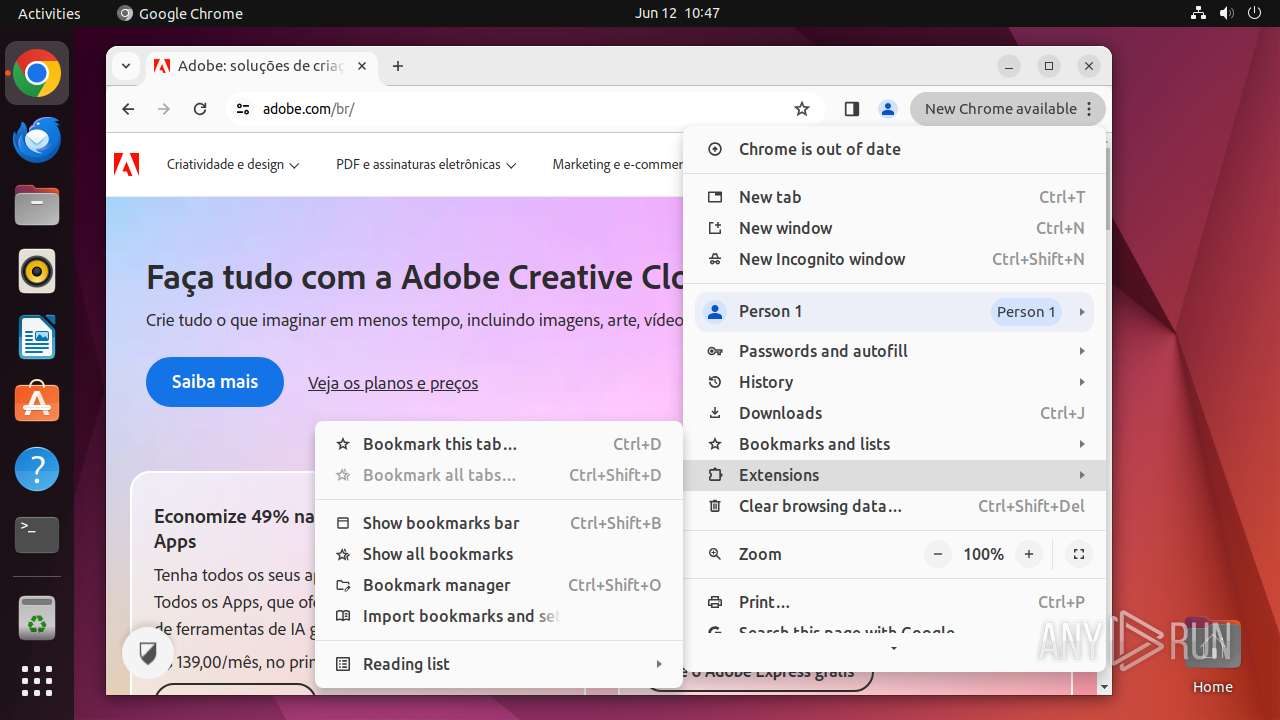Toggle Show bookmarks bar
The height and width of the screenshot is (720, 1280).
point(498,523)
